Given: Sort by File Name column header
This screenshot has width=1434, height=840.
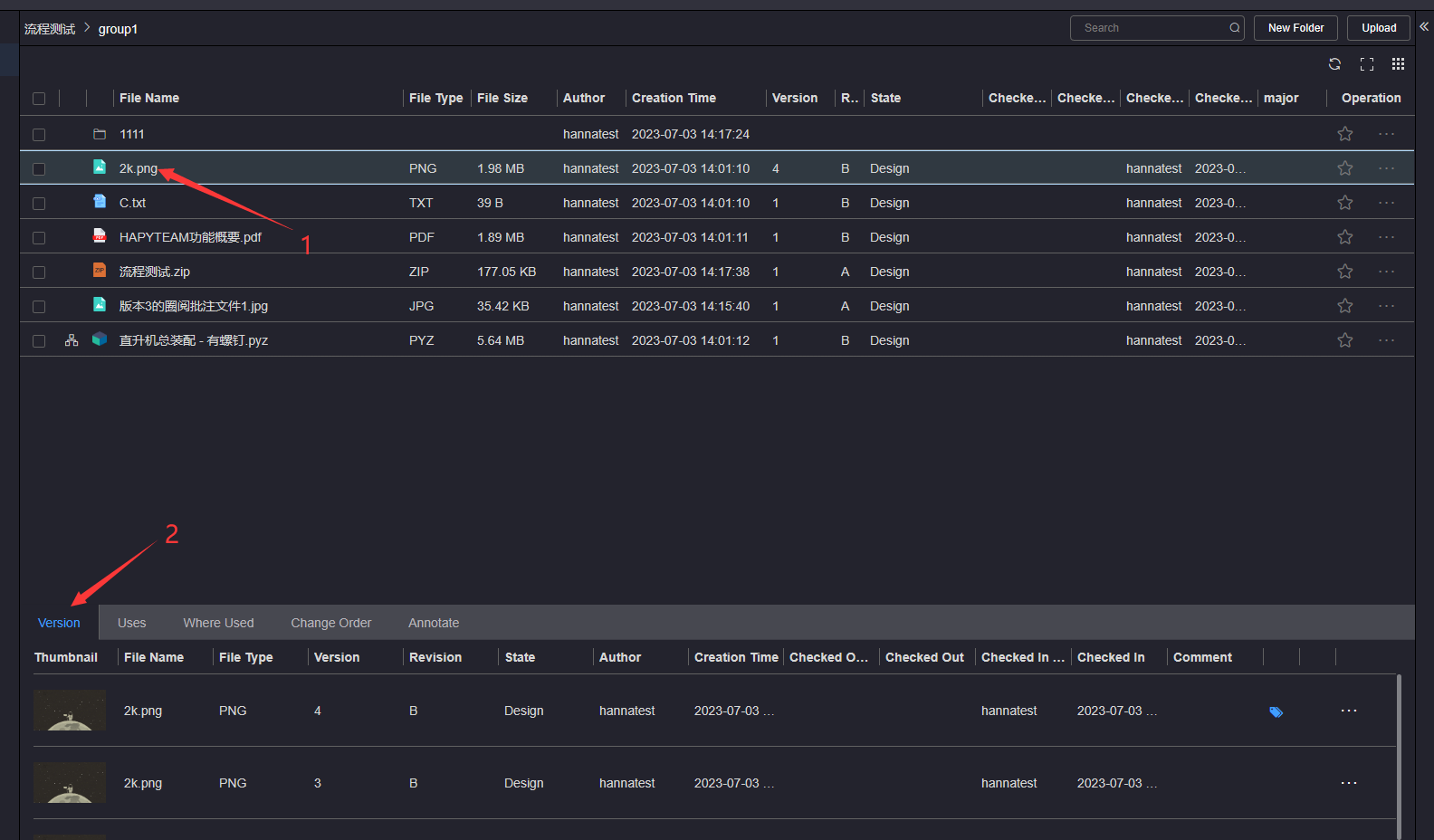Looking at the screenshot, I should [x=149, y=98].
